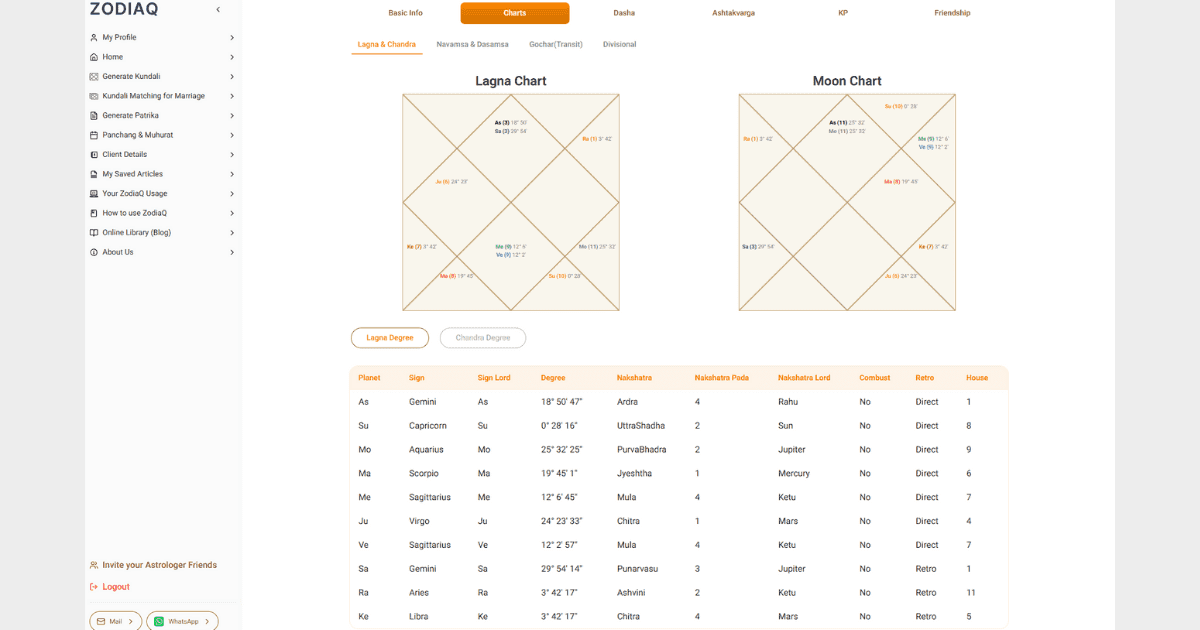Click the Mercury nakshatra lord cell
Viewport: 1200px width, 630px height.
794,474
